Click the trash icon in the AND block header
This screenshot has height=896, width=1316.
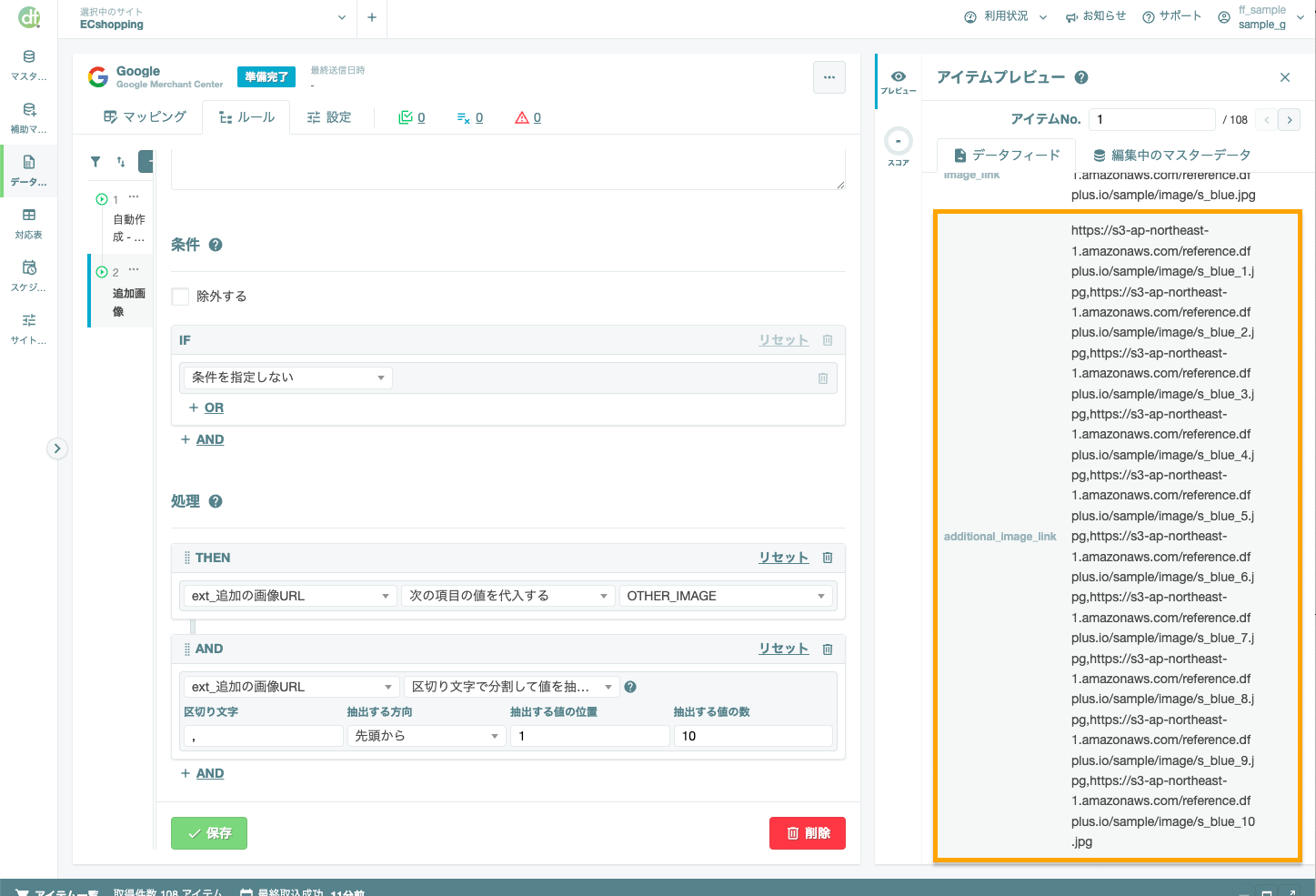coord(828,649)
